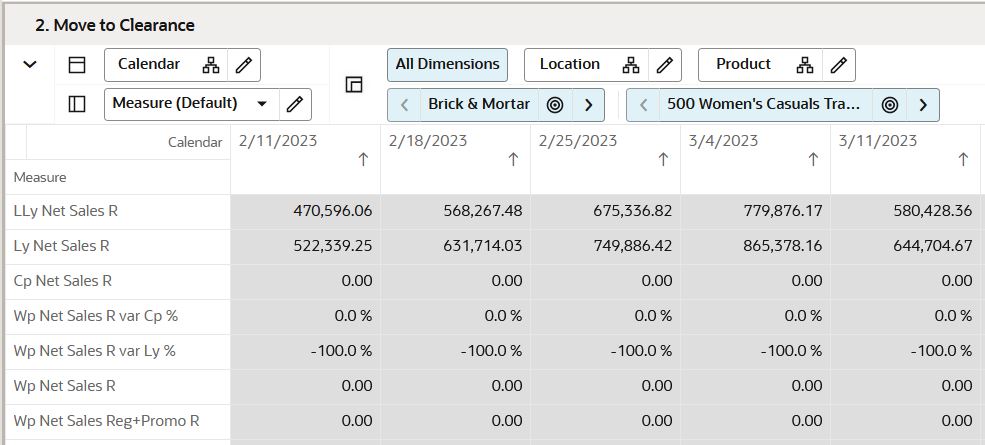This screenshot has height=445, width=985.
Task: Click the cell with value 522,339.25
Action: tap(305, 246)
